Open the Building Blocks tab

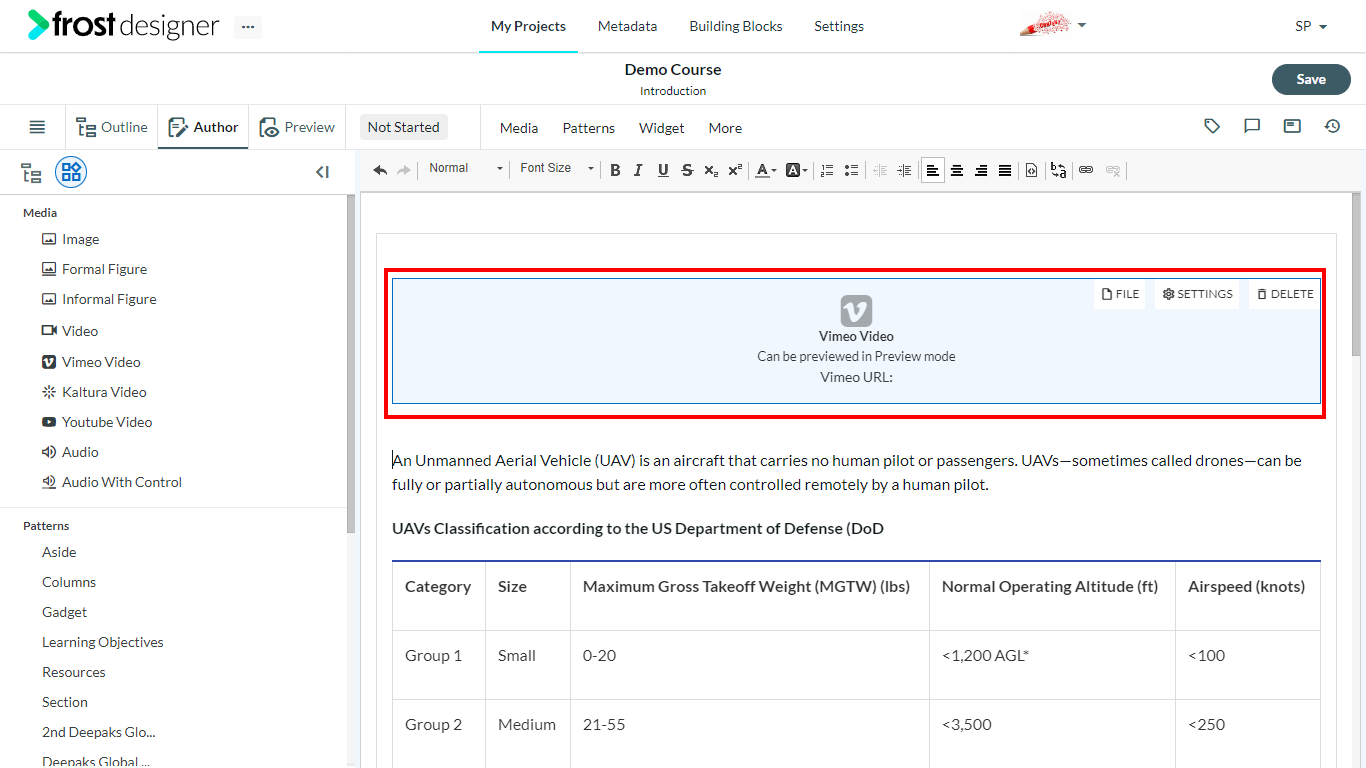736,26
